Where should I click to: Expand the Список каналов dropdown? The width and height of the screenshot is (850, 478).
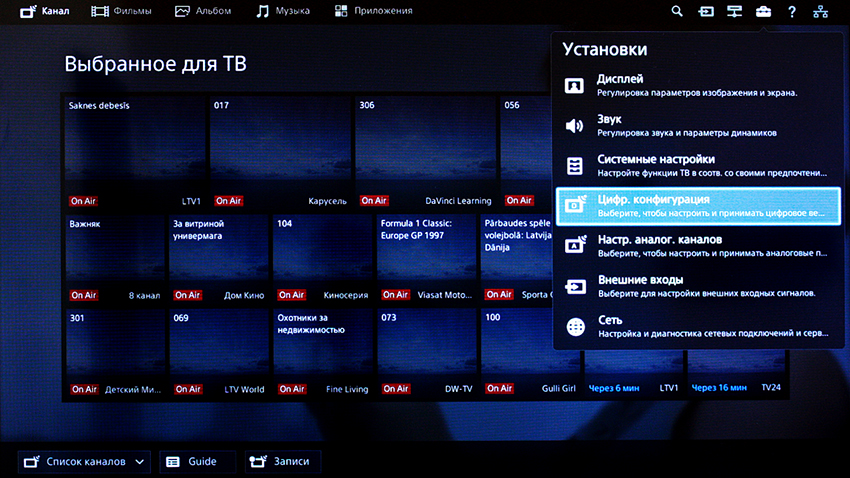point(84,461)
